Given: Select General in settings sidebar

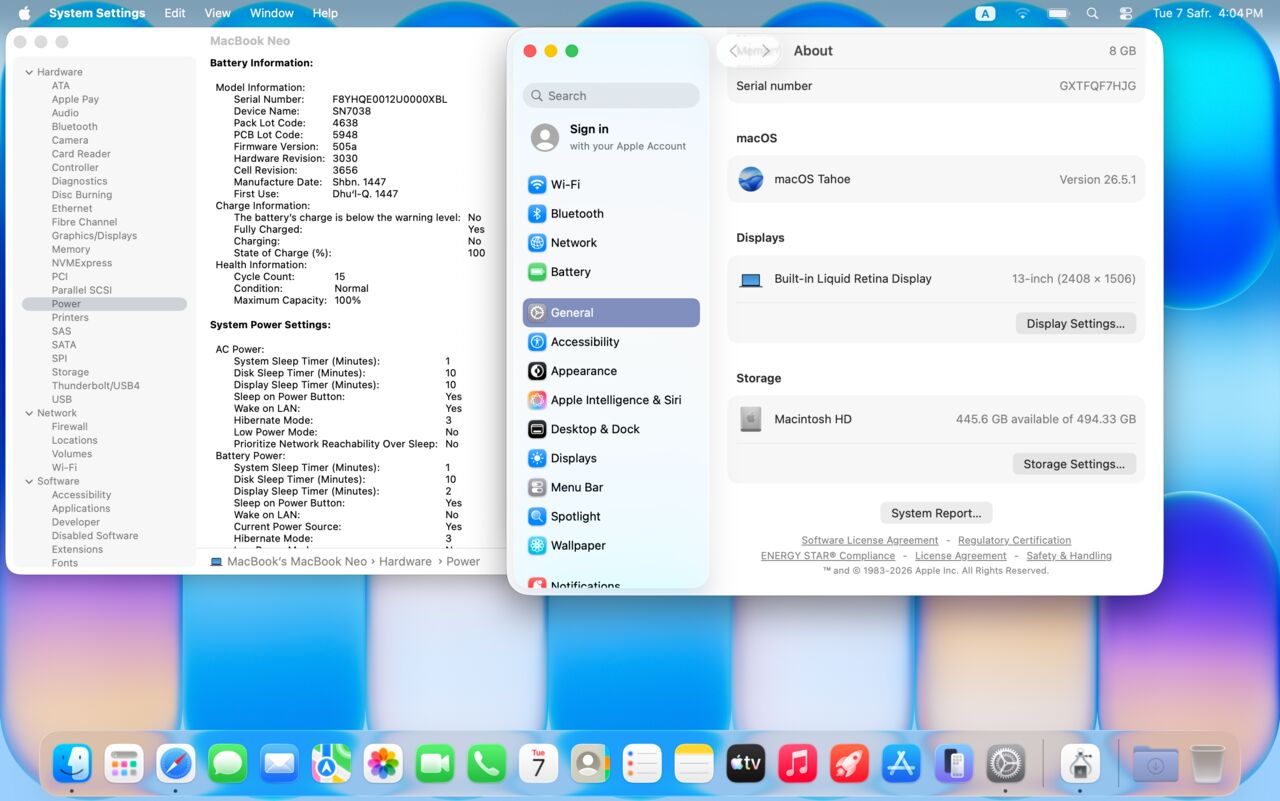Looking at the screenshot, I should click(x=611, y=312).
